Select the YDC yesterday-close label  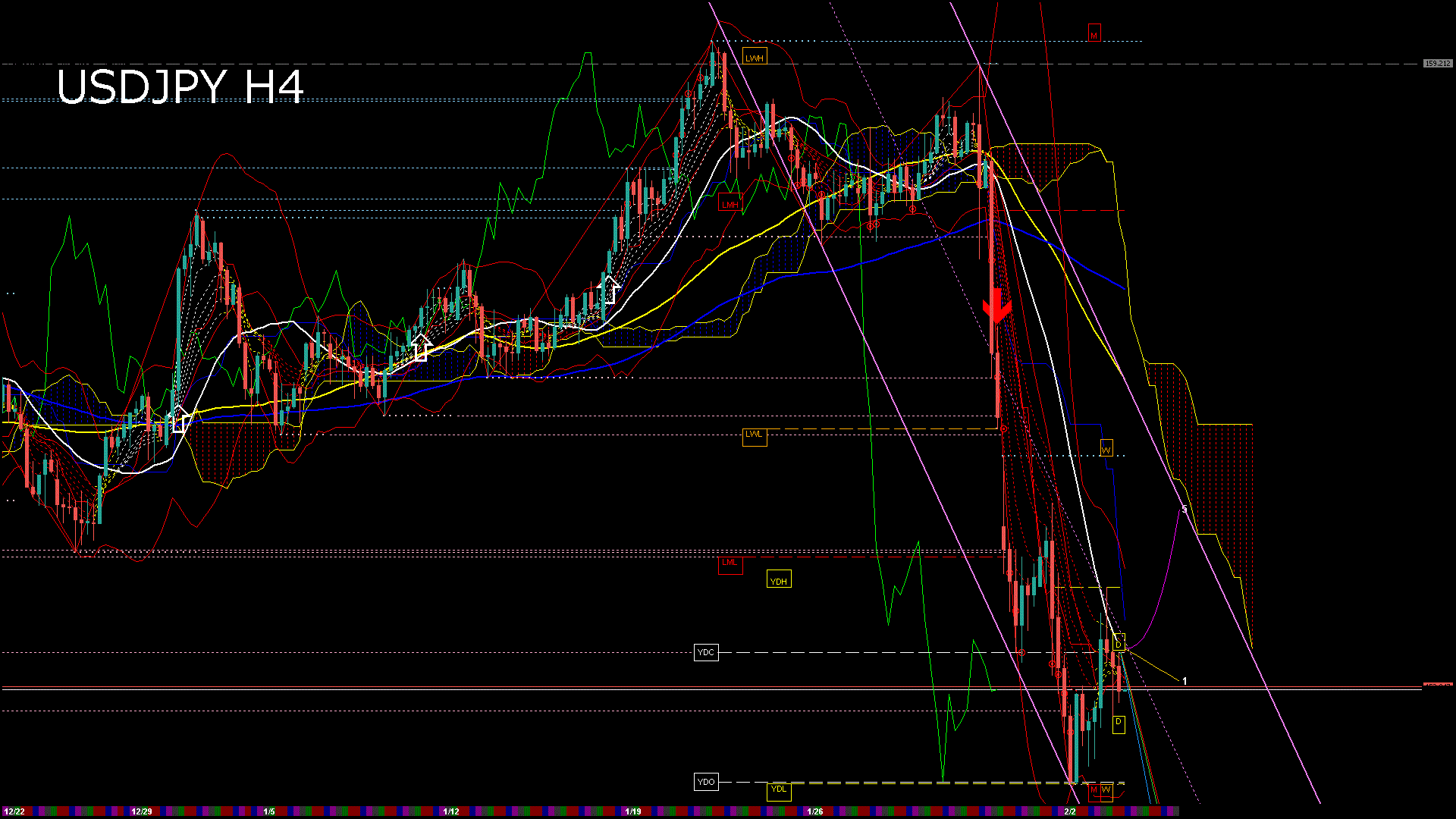707,652
